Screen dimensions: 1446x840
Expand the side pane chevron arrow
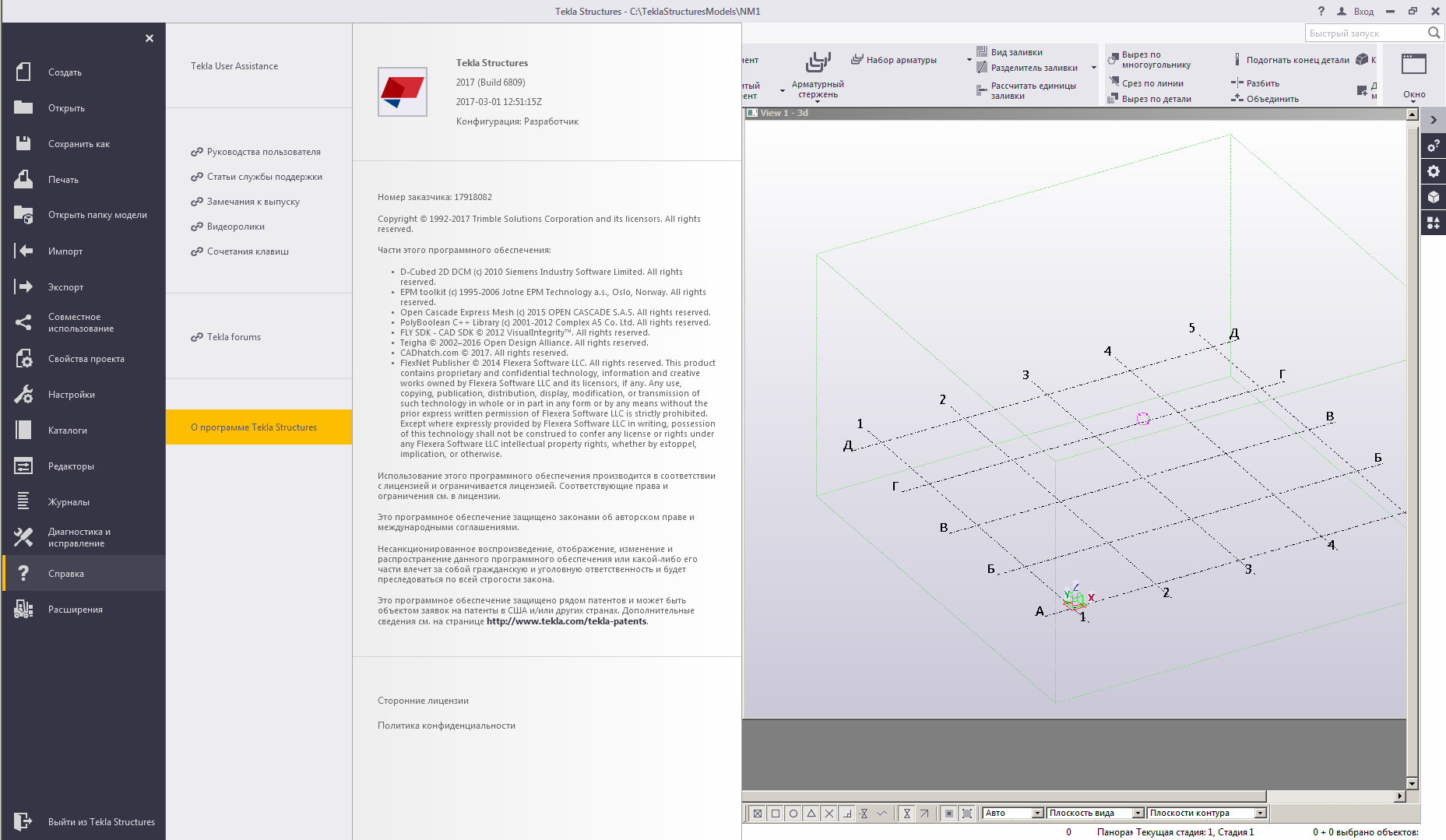pos(1434,120)
